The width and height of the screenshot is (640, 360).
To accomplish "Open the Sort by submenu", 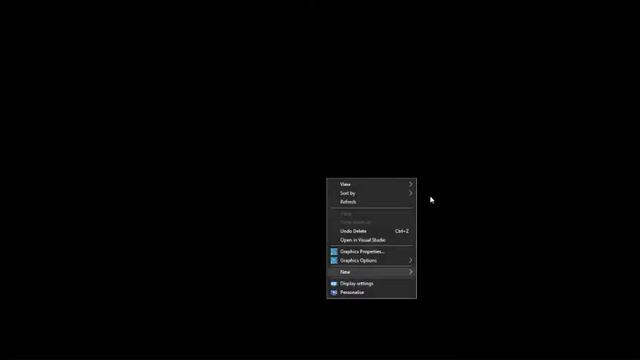I will (371, 193).
